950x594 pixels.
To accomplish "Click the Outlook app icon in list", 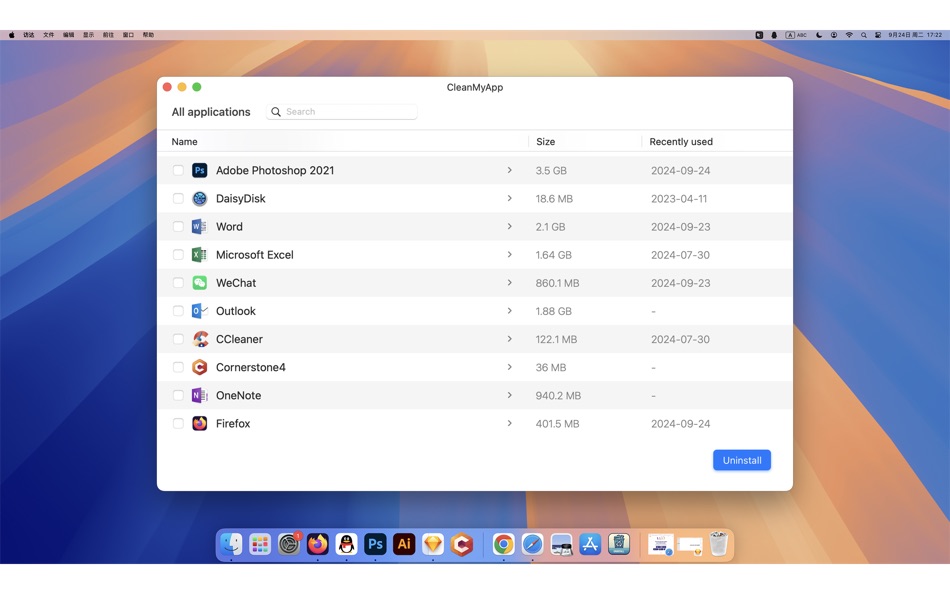I will click(x=199, y=311).
